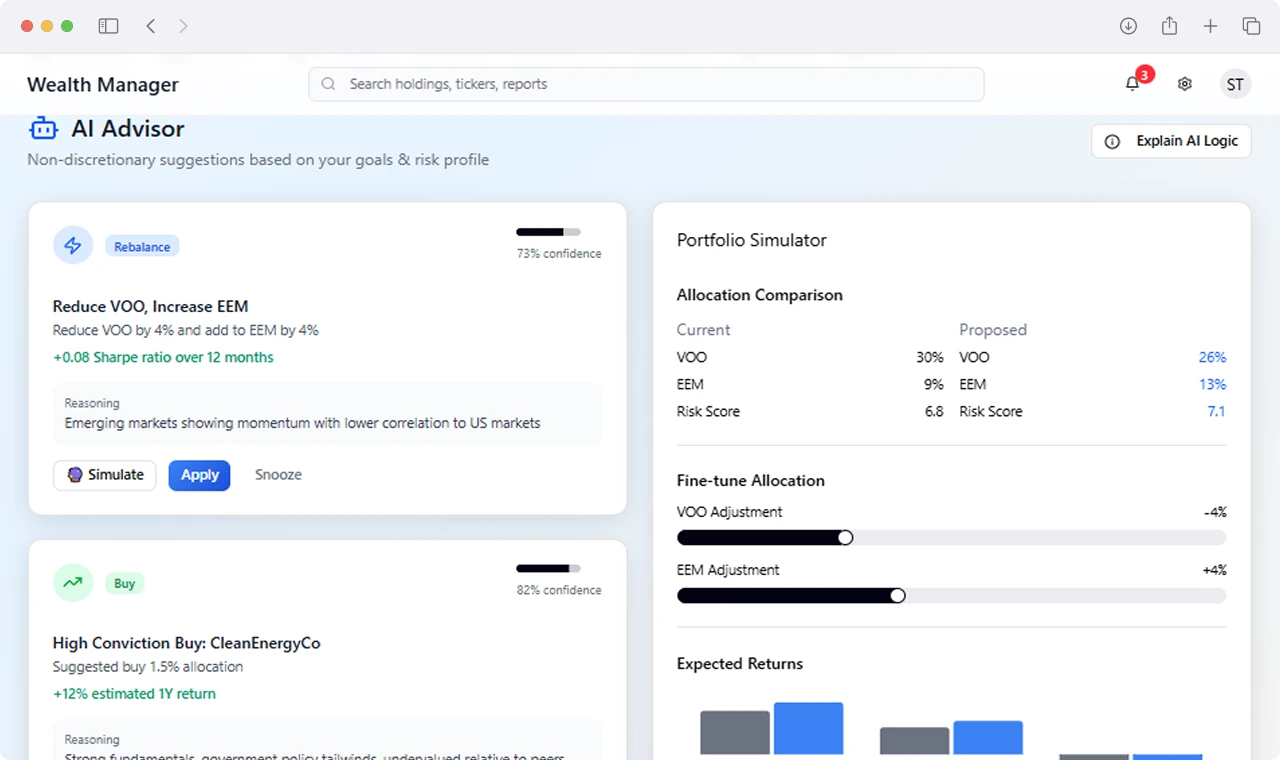Click "+0.08 Sharpe ratio over 12 months"
The width and height of the screenshot is (1280, 760).
click(163, 357)
